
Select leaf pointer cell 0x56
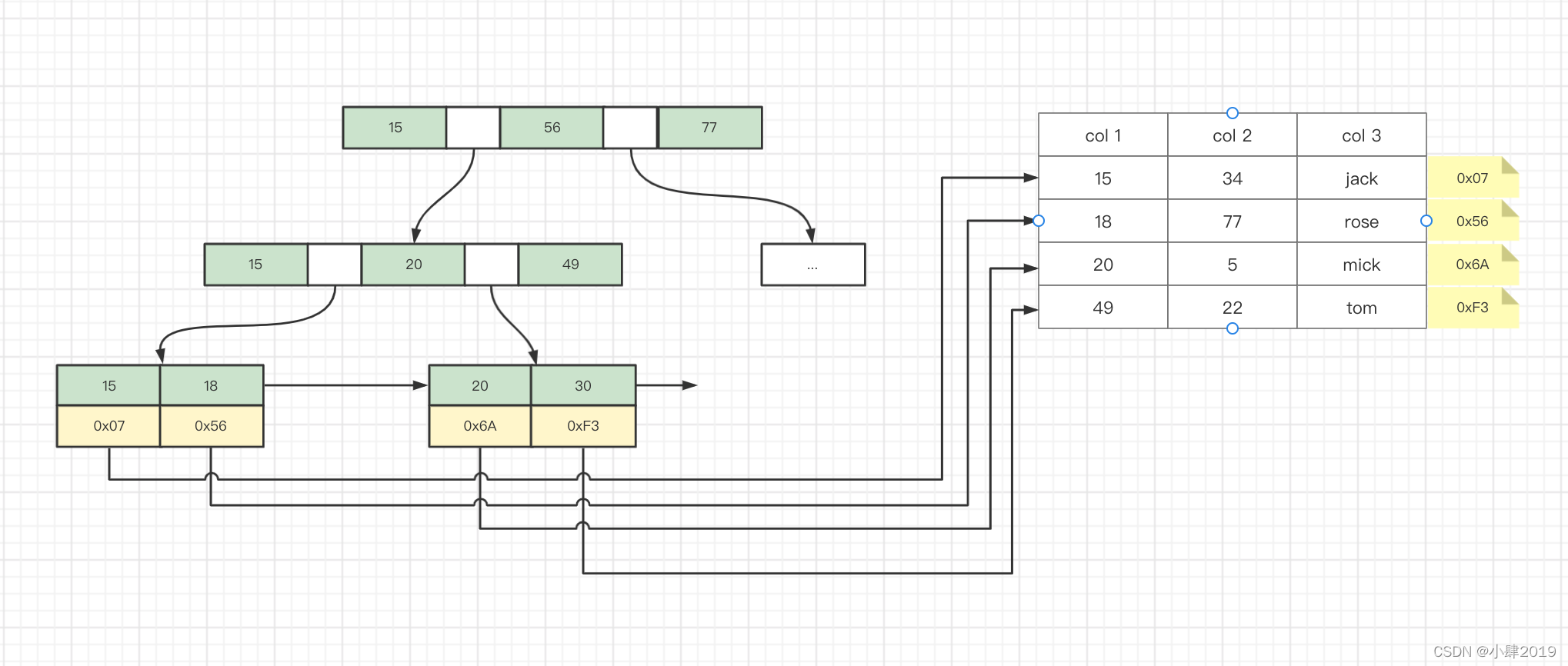pos(212,426)
